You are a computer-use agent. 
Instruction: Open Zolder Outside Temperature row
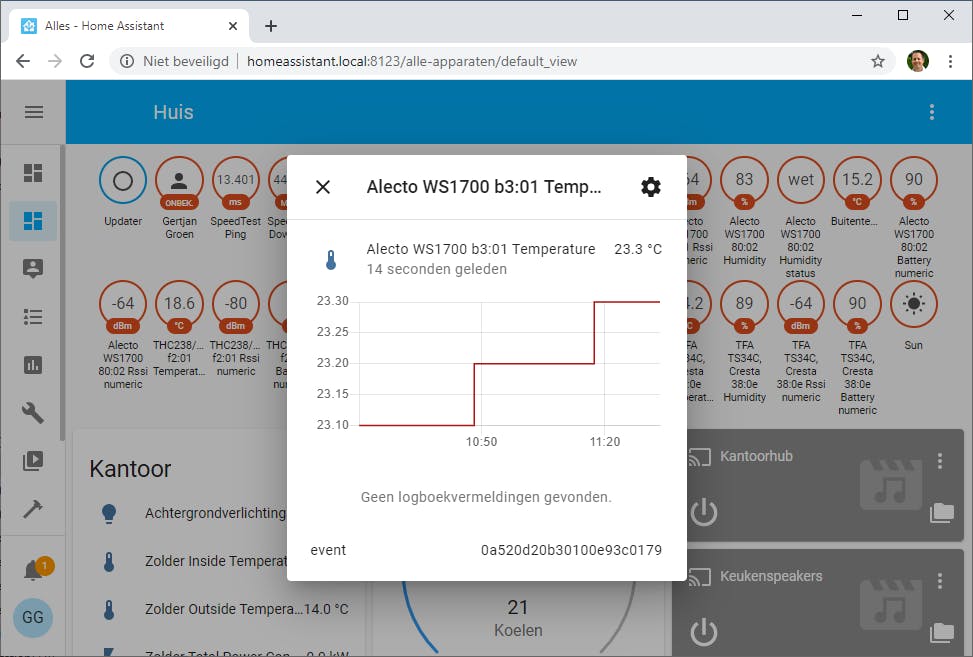tap(219, 609)
